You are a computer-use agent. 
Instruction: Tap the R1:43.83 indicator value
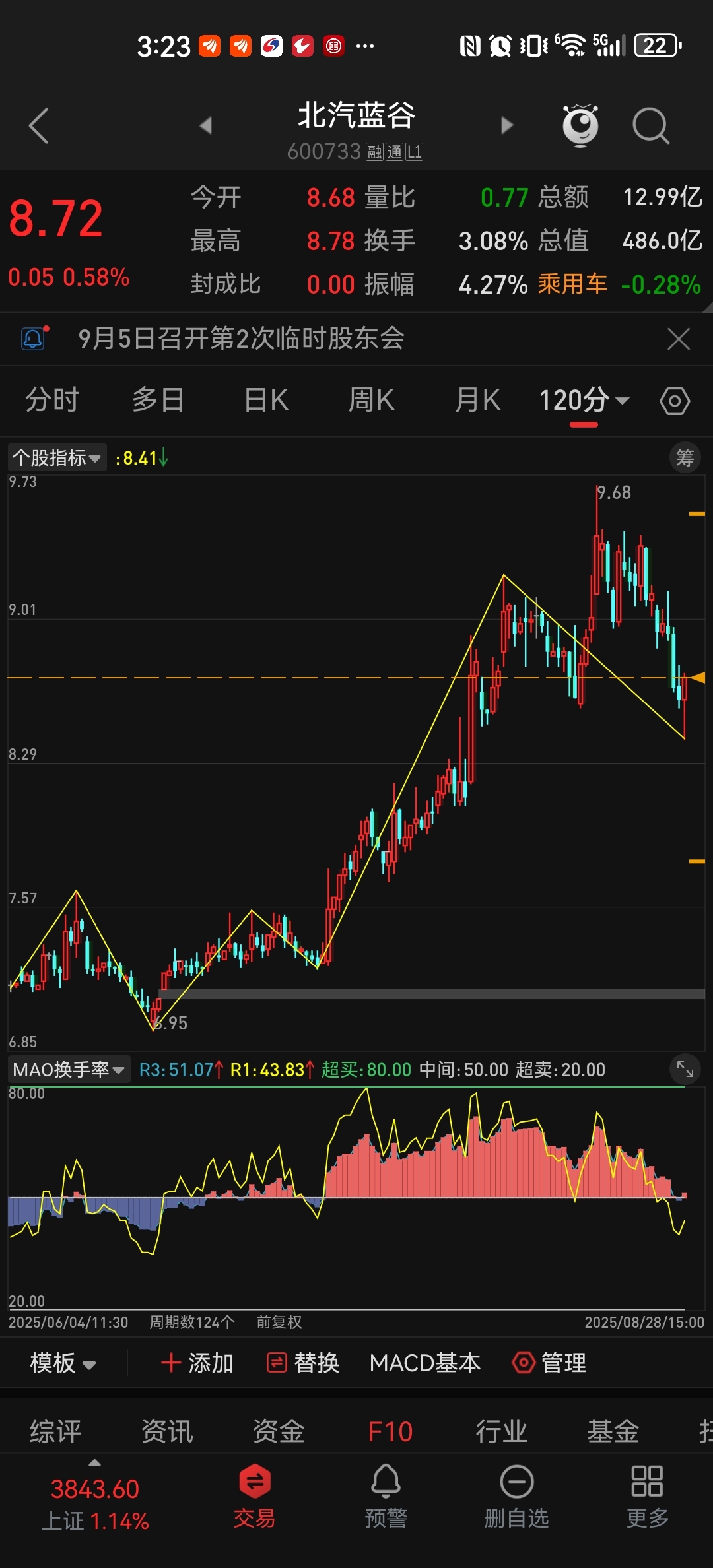[x=272, y=1070]
